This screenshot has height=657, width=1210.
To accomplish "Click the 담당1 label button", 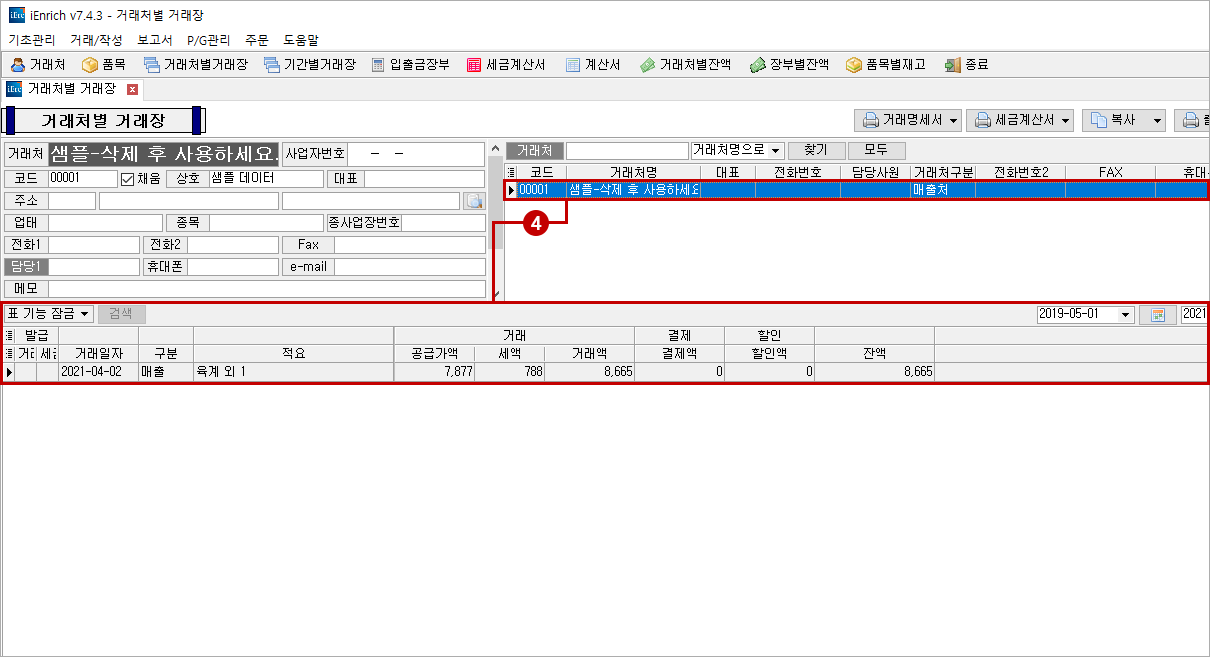I will coord(26,267).
